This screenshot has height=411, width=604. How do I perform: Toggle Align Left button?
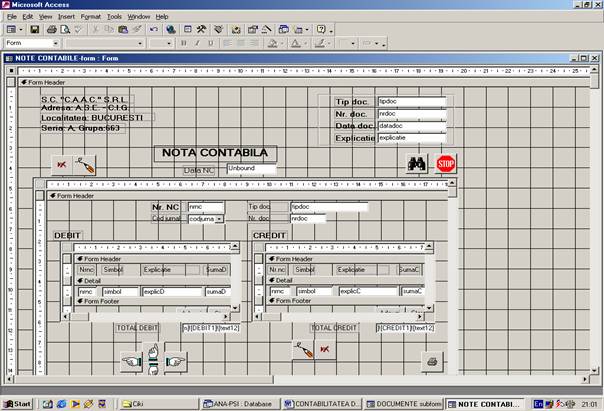click(228, 43)
